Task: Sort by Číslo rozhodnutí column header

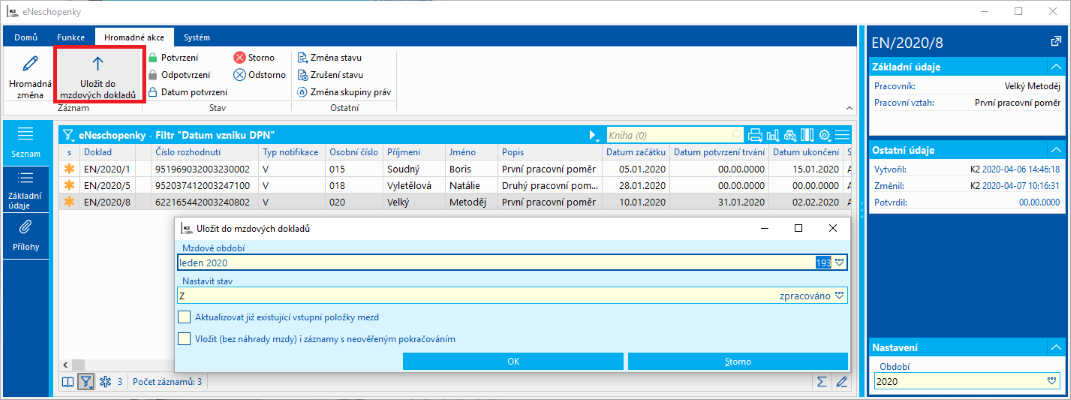Action: (206, 152)
